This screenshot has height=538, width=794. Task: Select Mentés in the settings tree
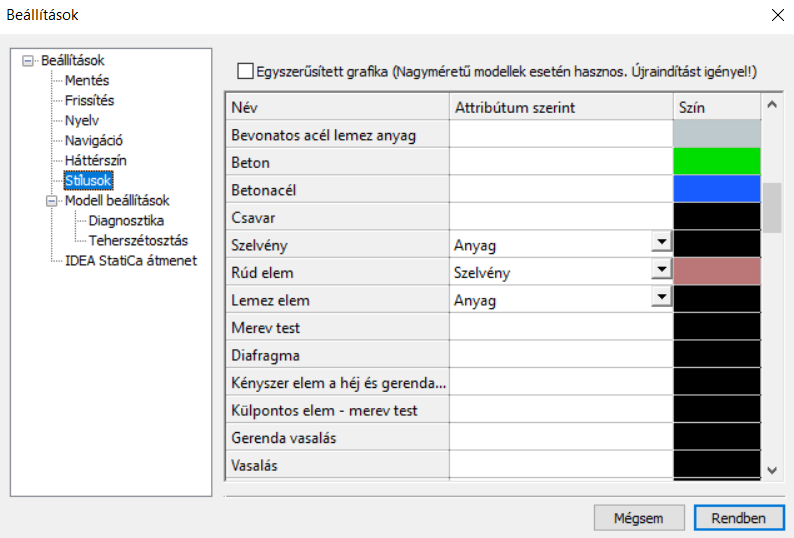(87, 80)
